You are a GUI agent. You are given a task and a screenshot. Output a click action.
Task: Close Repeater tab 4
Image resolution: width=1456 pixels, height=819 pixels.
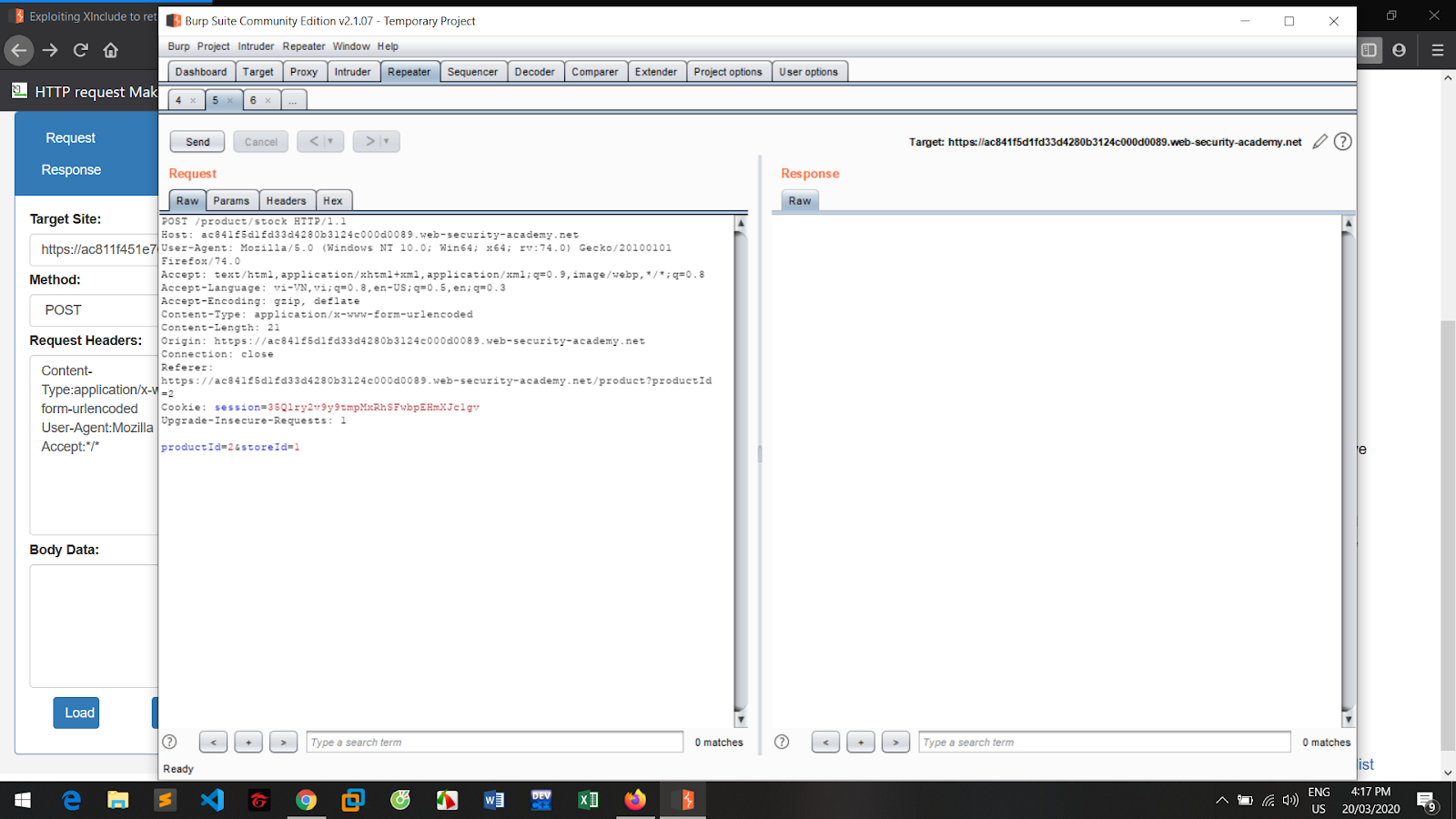193,101
